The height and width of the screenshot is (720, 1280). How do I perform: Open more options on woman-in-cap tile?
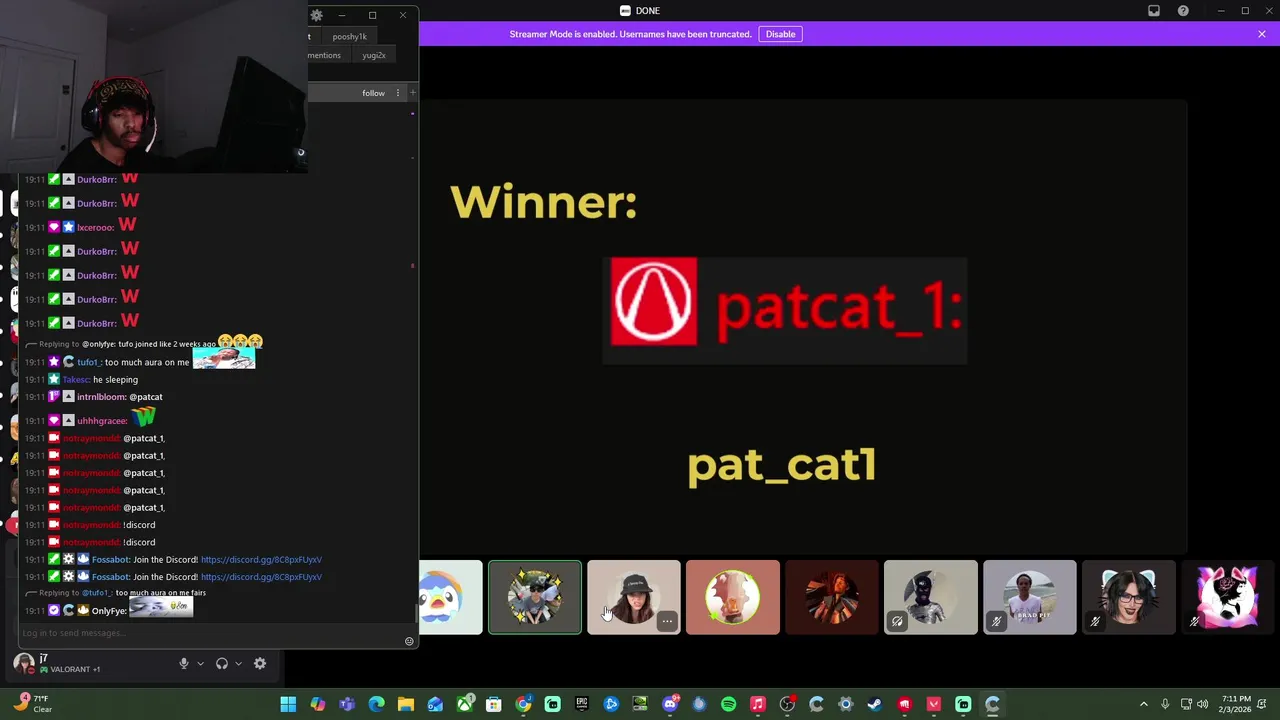667,622
